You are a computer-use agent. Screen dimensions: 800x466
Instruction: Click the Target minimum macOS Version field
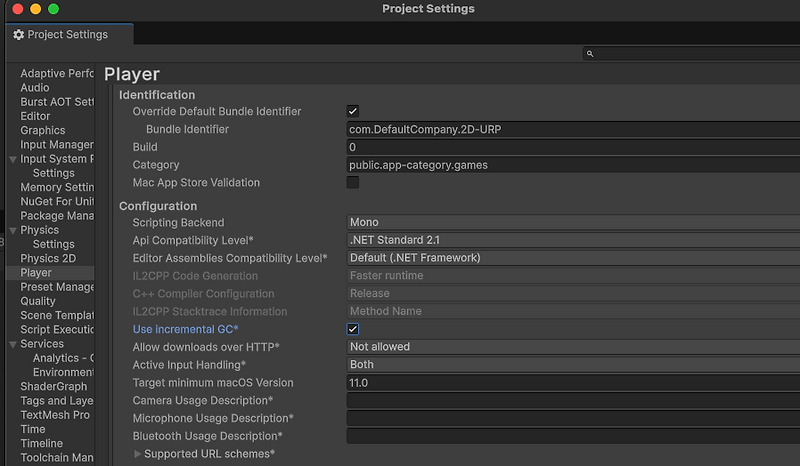(572, 383)
